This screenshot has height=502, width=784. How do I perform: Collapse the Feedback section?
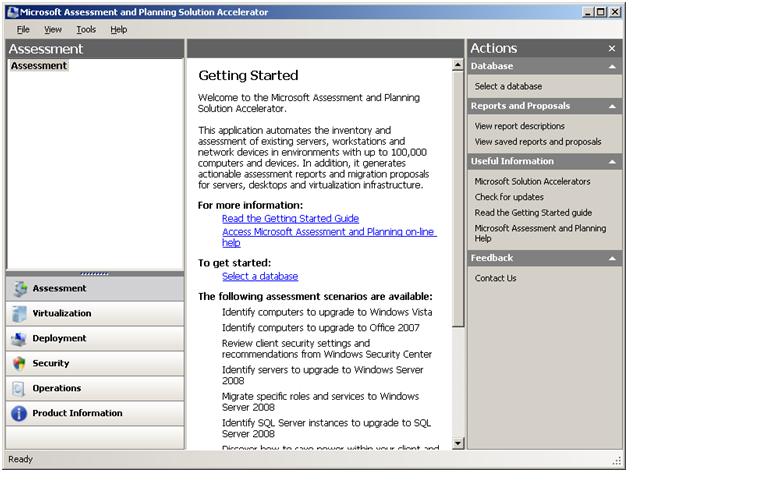612,258
